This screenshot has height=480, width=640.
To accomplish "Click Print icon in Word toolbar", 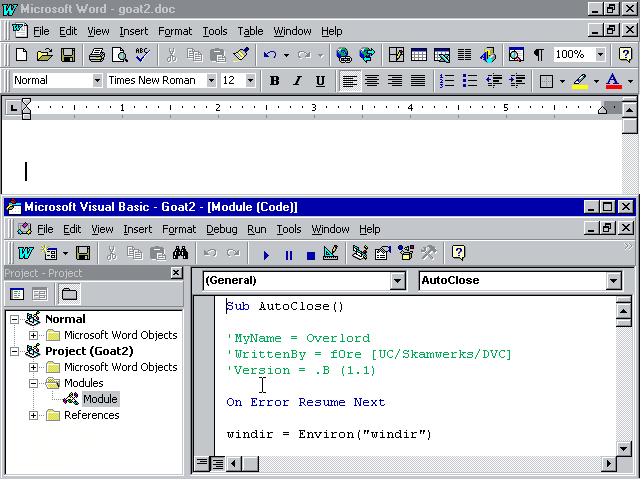I will 97,55.
